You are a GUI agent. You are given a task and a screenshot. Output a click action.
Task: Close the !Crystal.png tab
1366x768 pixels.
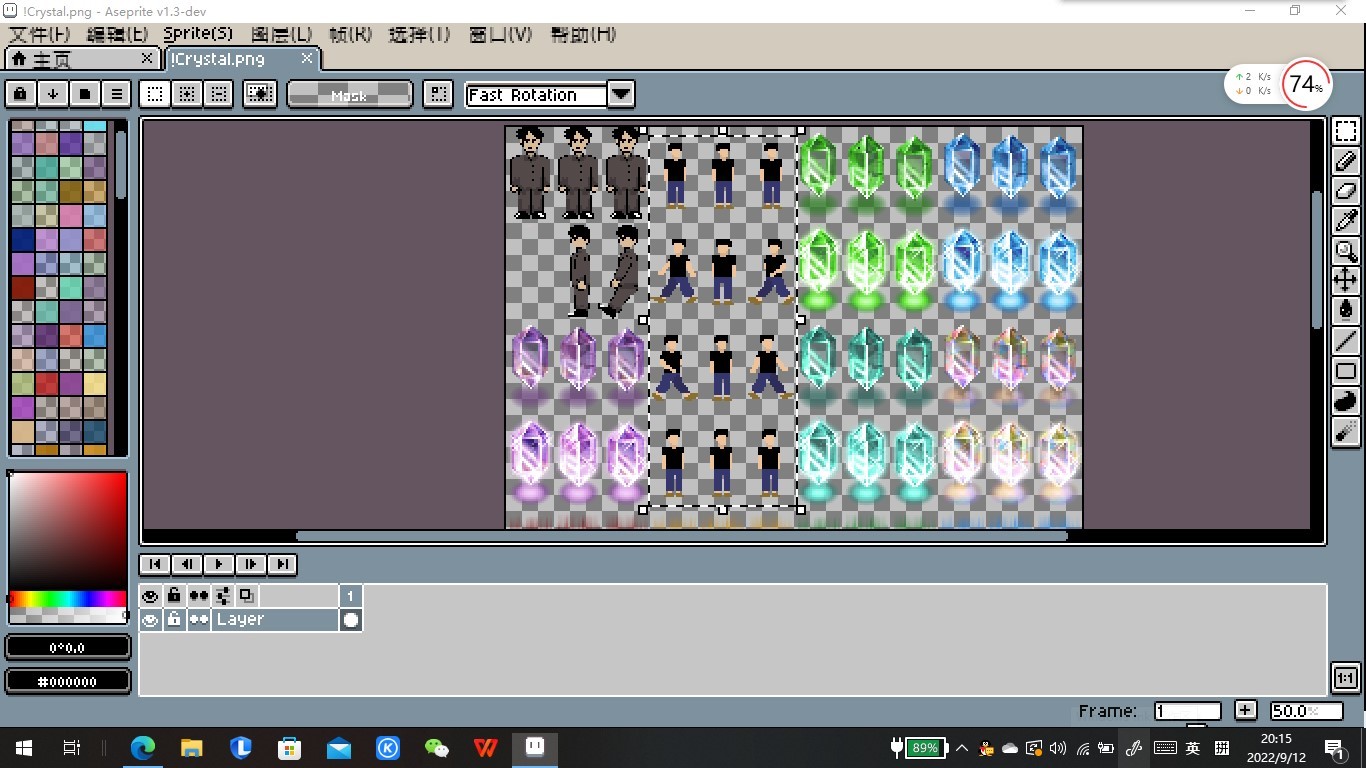307,59
